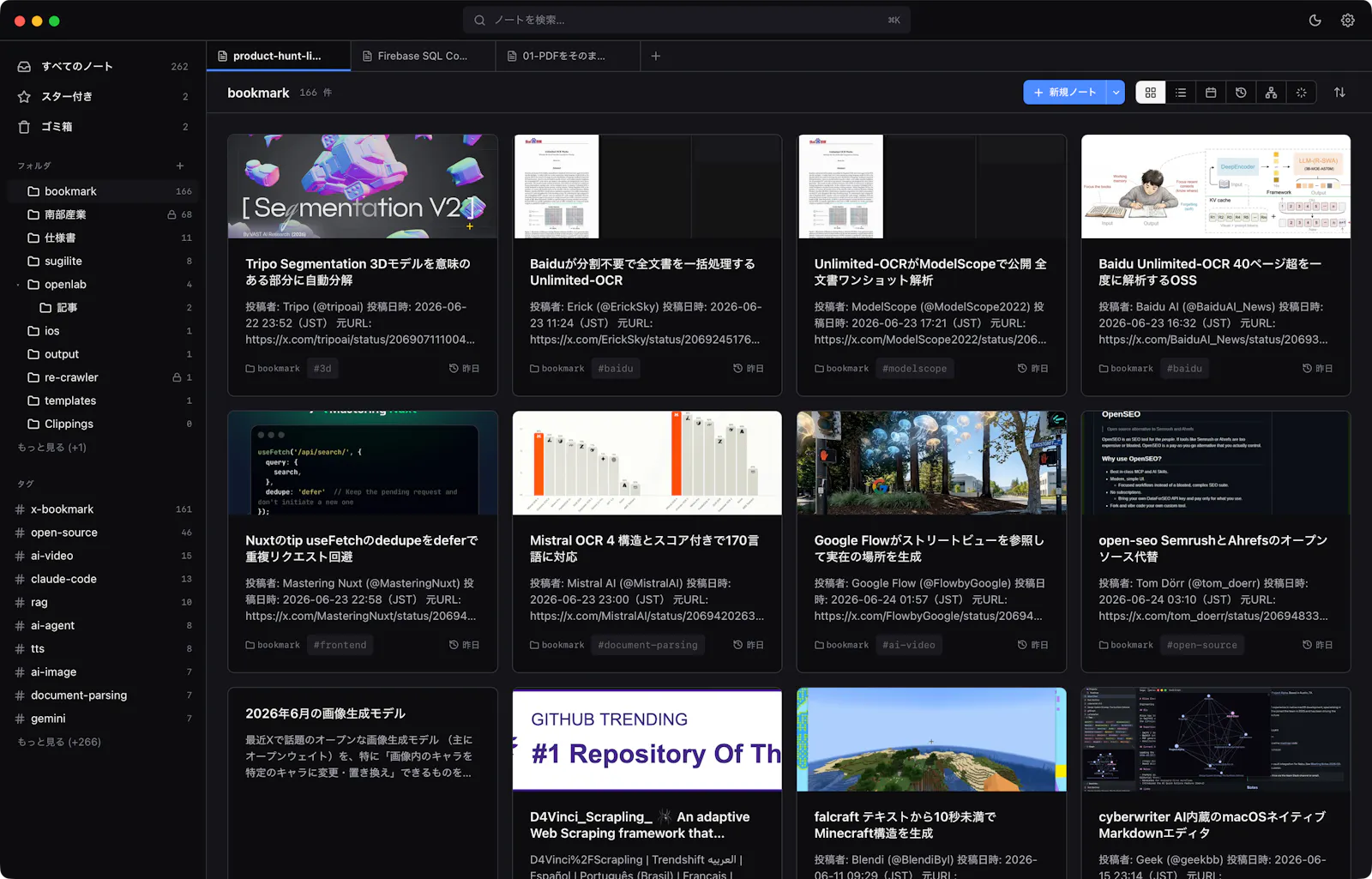This screenshot has height=879, width=1372.
Task: Expand folders with もっと見る (+1)
Action: coord(52,447)
